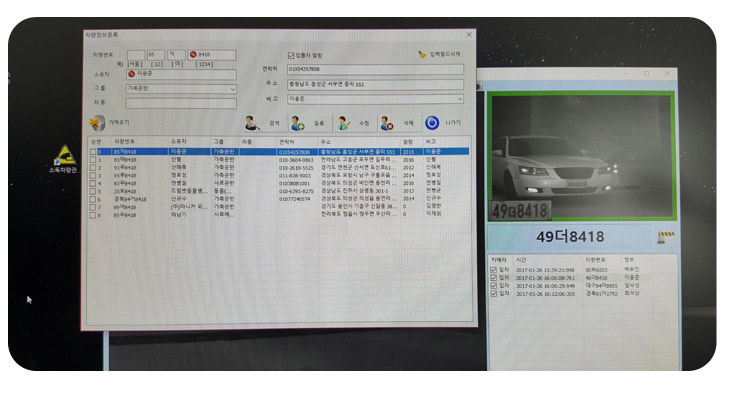
Task: Click the red icon in 8418 number field
Action: (x=193, y=55)
